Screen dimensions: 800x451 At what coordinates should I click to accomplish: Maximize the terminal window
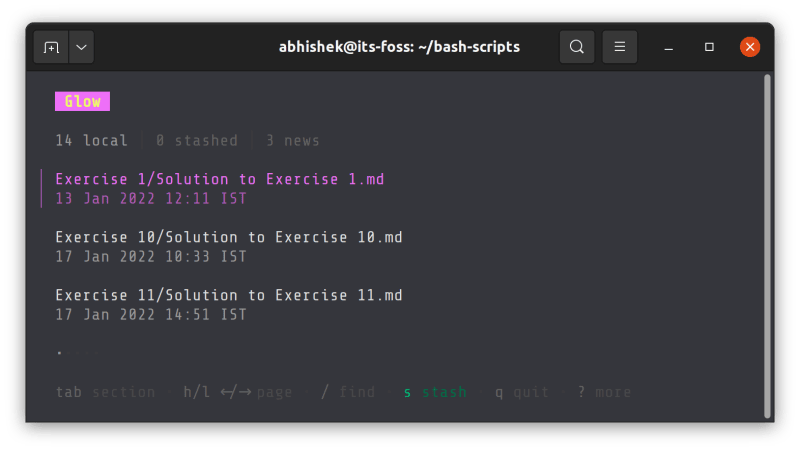709,47
